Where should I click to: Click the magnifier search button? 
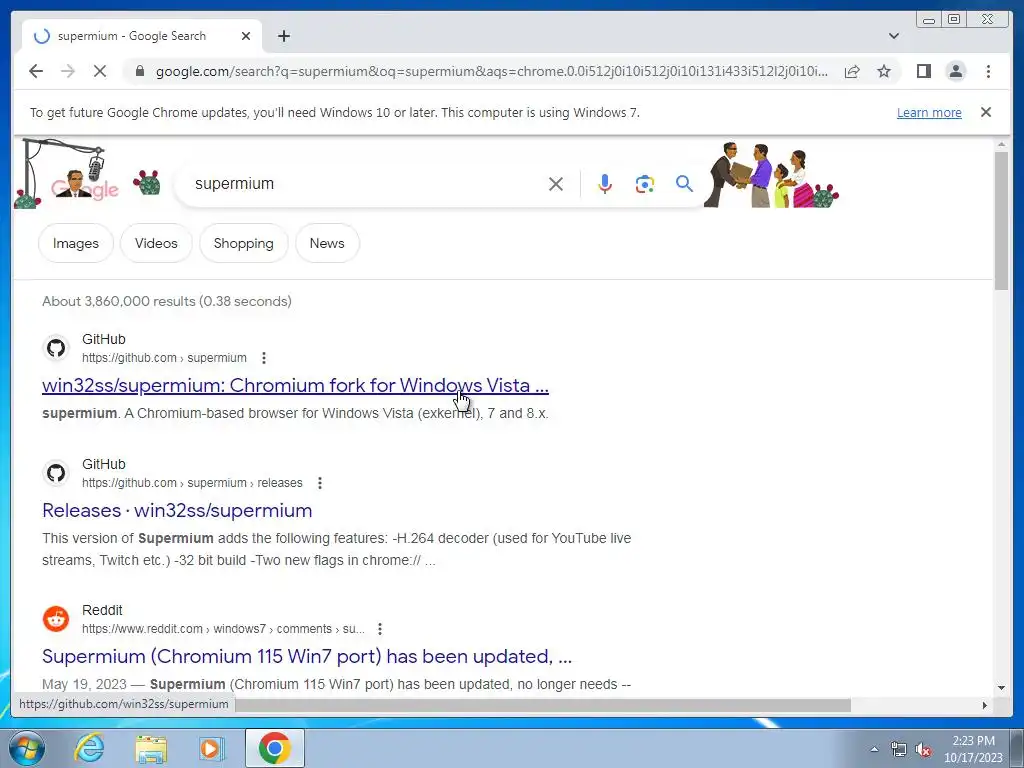[684, 184]
